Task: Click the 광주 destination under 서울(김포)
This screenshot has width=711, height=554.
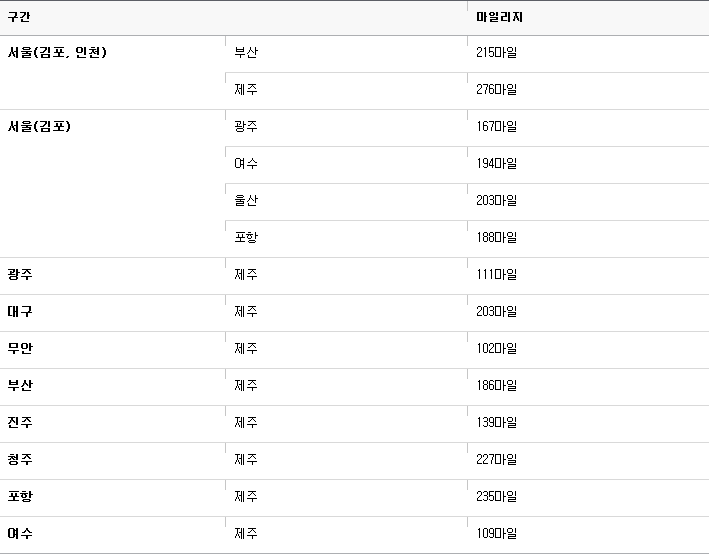Action: [246, 126]
